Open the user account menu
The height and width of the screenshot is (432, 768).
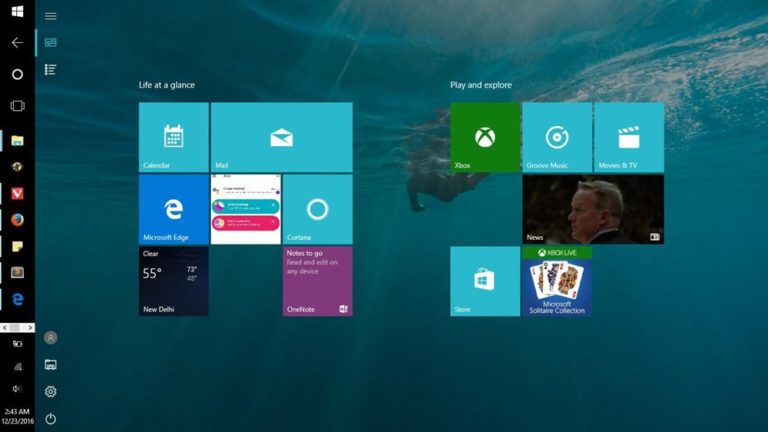pyautogui.click(x=50, y=337)
